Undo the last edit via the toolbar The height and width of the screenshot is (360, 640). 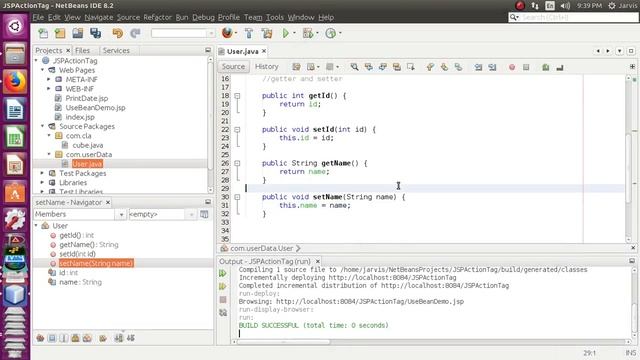(118, 33)
